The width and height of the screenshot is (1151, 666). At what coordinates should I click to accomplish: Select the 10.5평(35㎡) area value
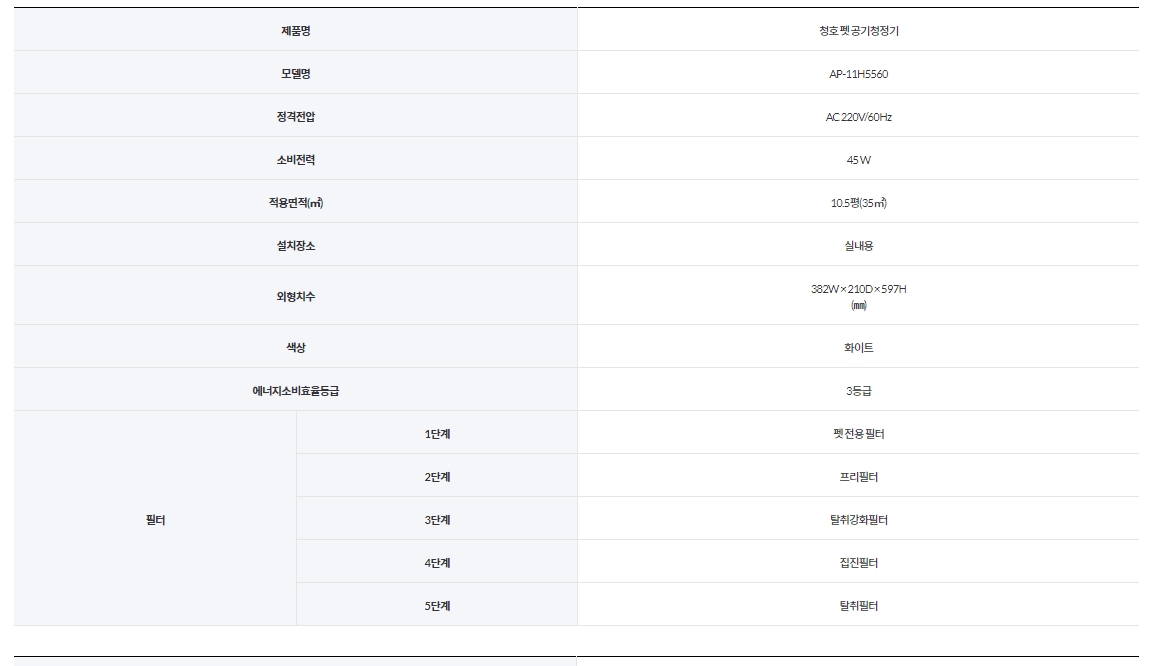[x=858, y=203]
